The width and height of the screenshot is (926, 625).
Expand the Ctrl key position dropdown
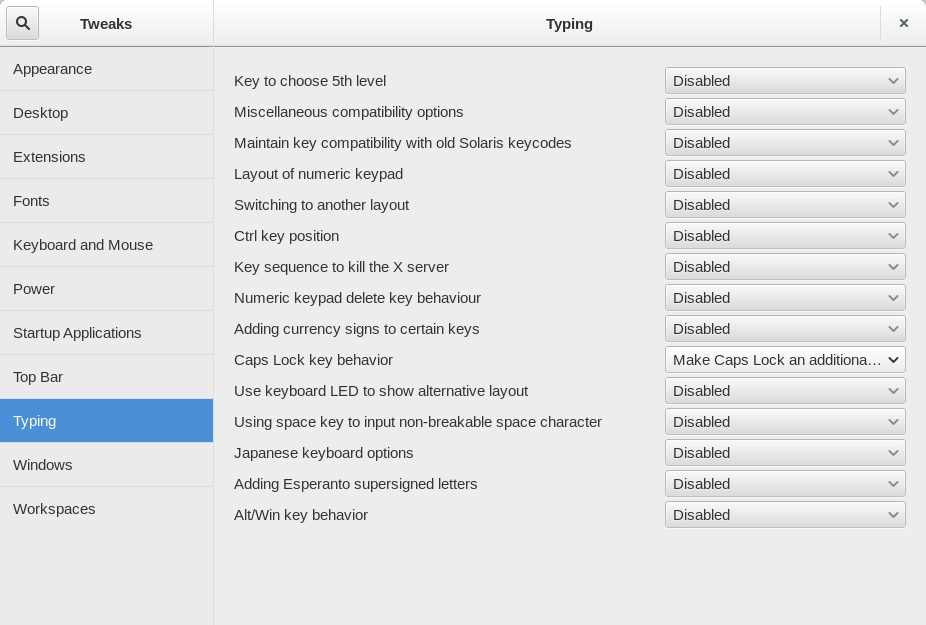coord(785,236)
